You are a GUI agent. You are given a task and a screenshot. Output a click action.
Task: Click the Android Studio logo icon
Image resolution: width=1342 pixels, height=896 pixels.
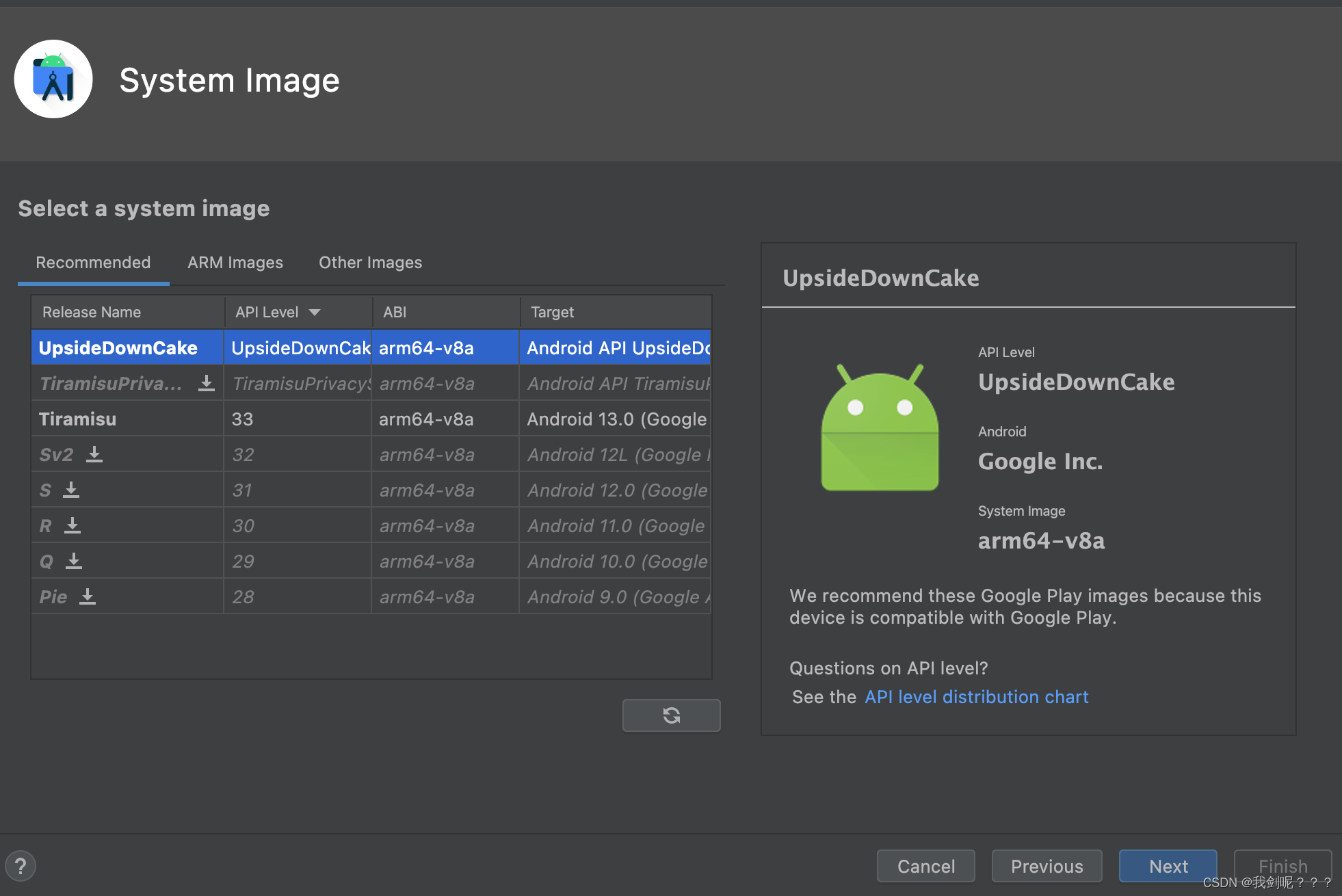point(53,79)
